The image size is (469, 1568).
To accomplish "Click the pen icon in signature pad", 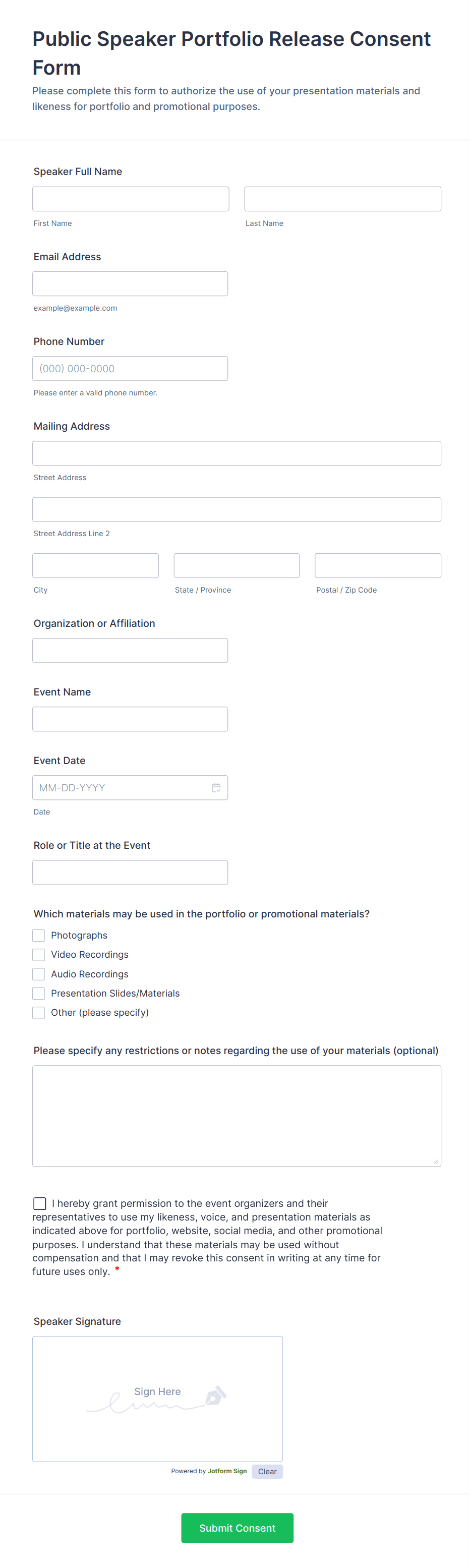I will click(x=216, y=1395).
